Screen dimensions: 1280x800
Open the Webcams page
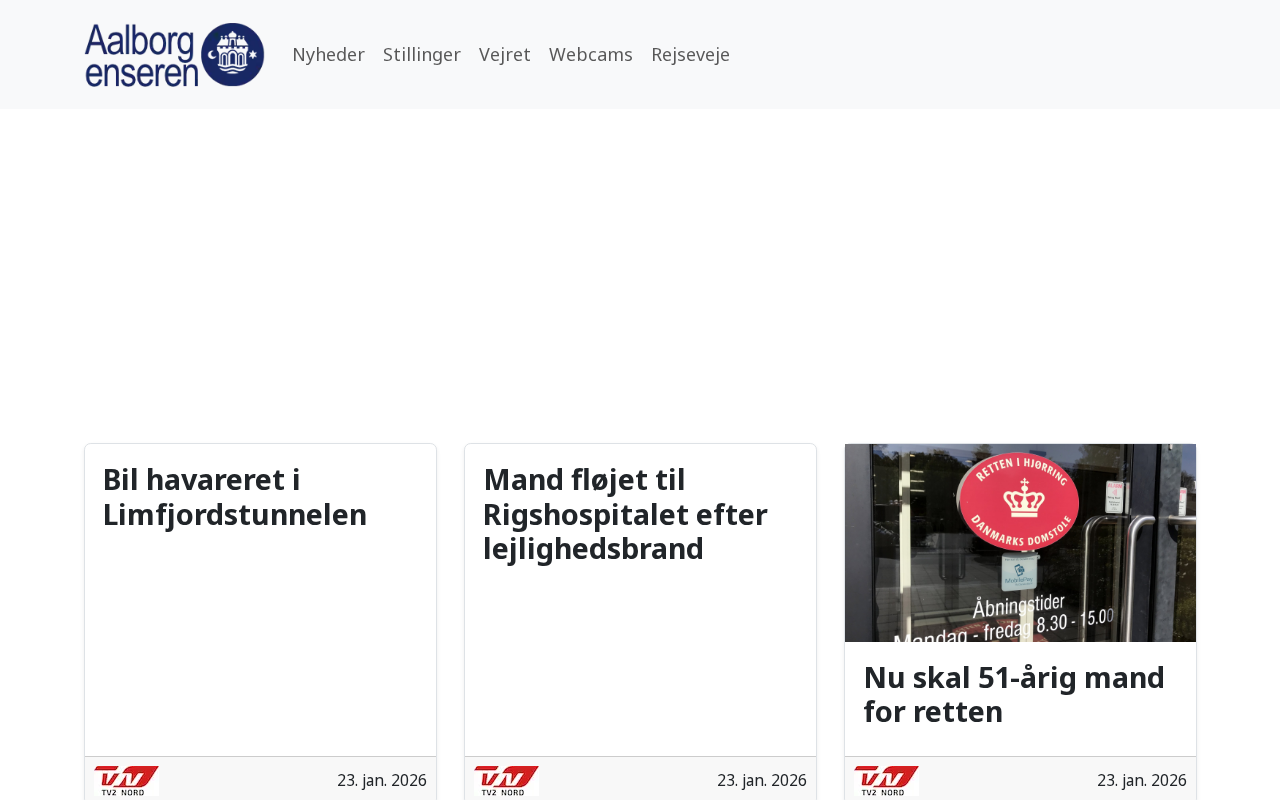coord(591,54)
